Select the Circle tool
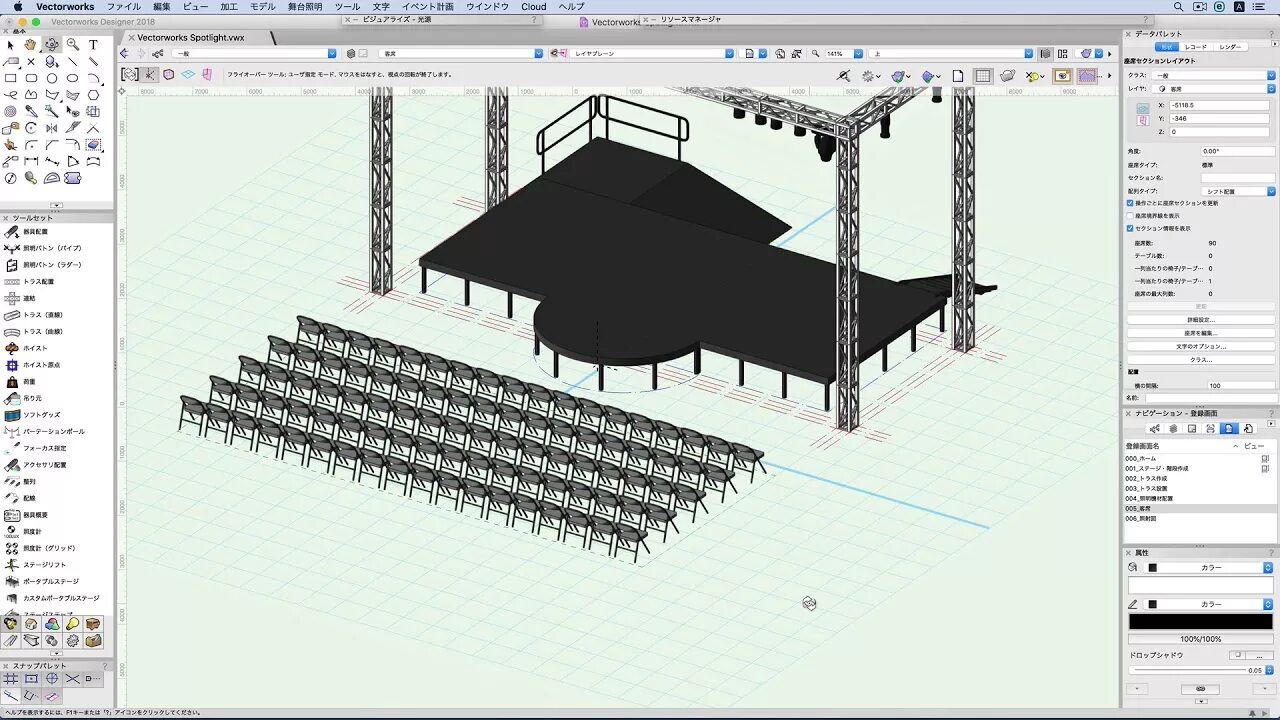Screen dimensions: 1280x720 tap(52, 78)
